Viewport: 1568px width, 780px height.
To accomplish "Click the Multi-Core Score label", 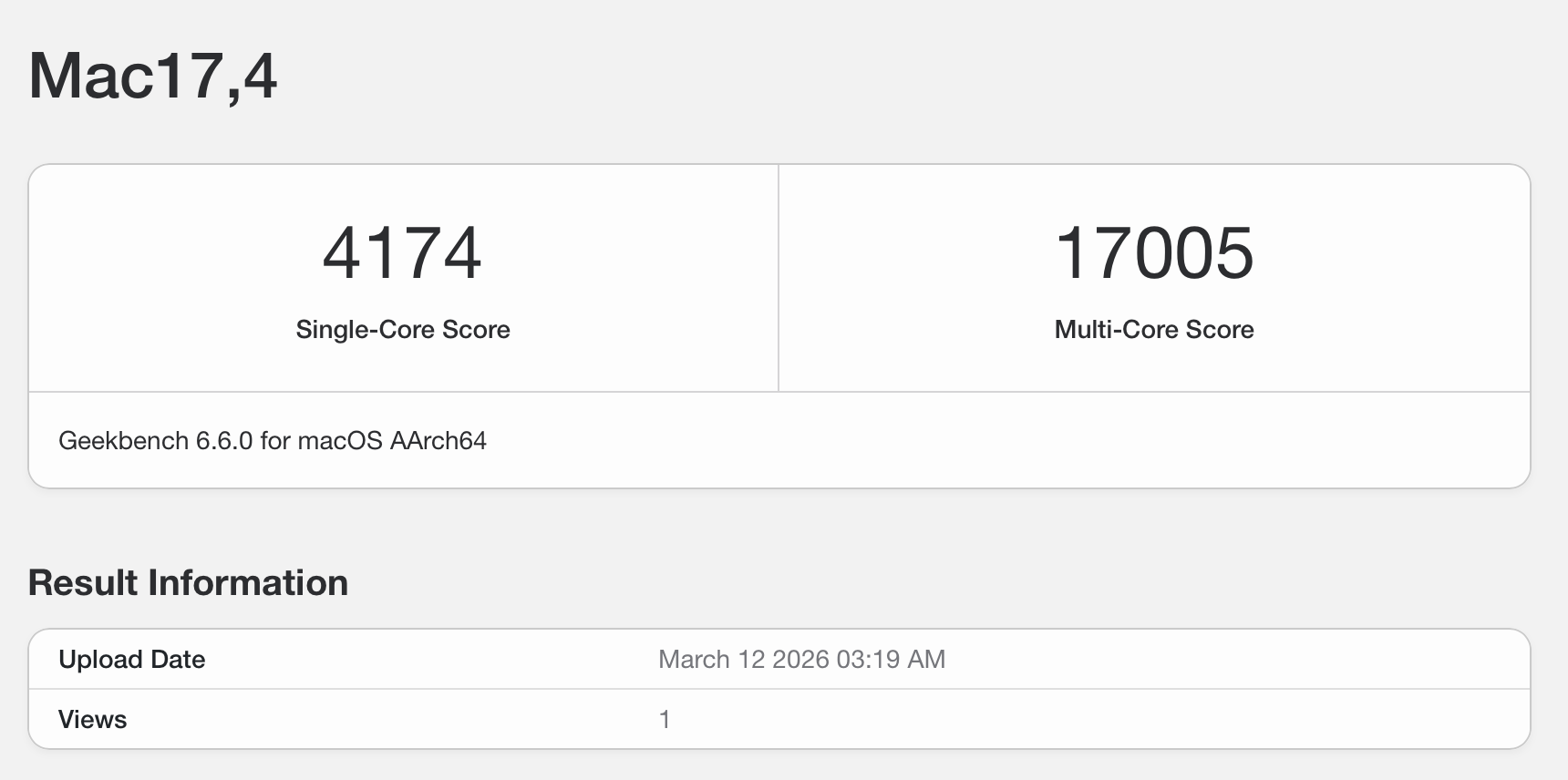I will [x=1154, y=330].
